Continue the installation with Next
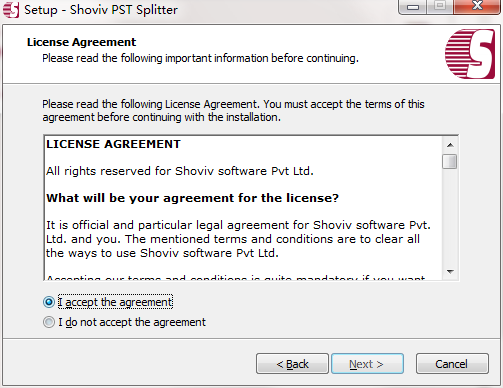 [367, 364]
